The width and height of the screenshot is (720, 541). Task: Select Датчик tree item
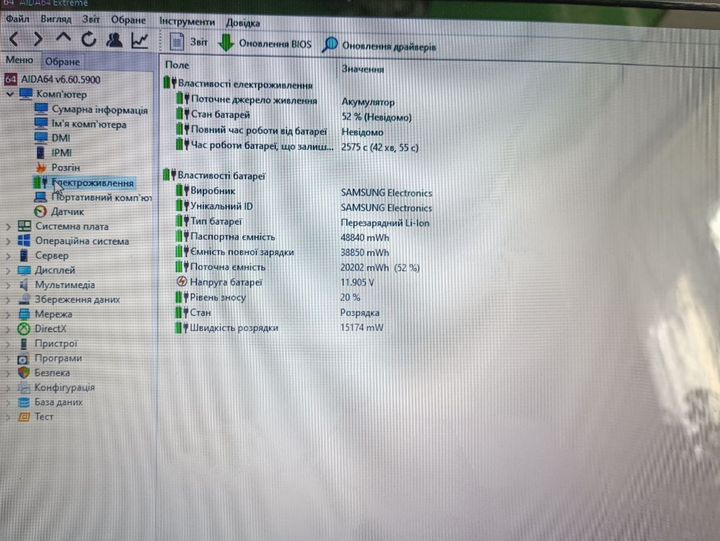[59, 211]
